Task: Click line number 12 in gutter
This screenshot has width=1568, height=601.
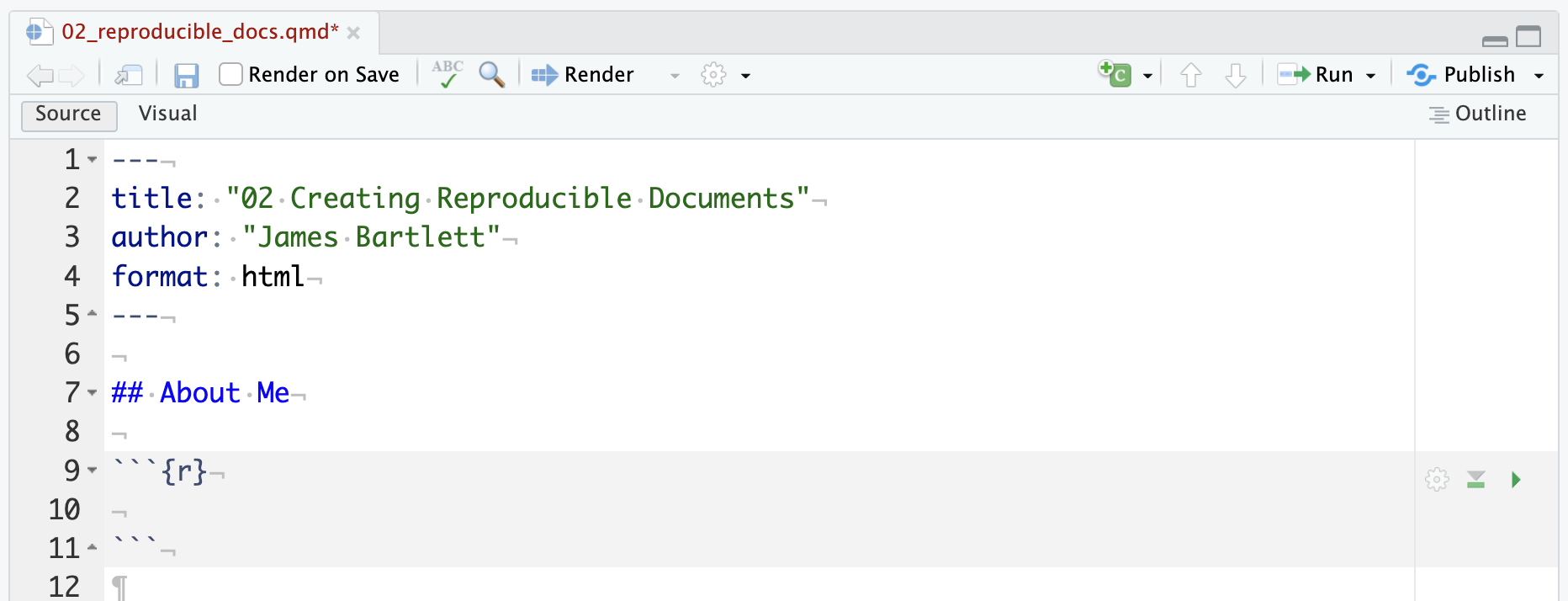Action: [64, 587]
